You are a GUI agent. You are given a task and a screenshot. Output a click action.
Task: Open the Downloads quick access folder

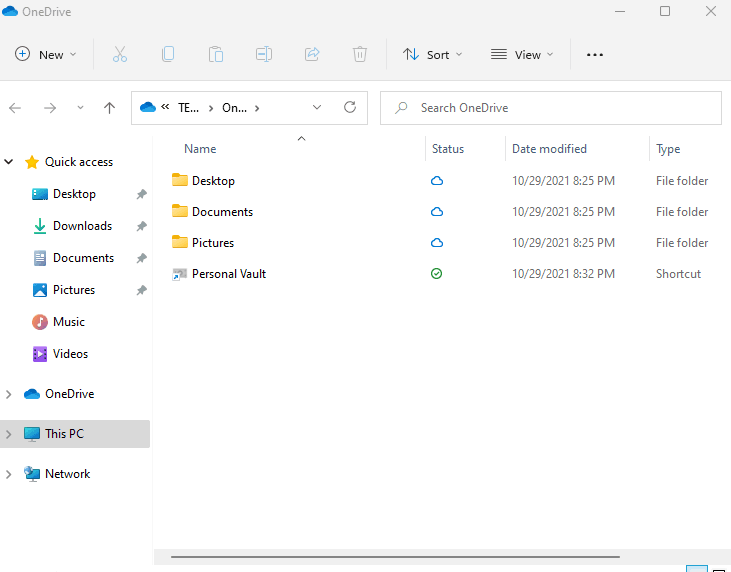82,226
